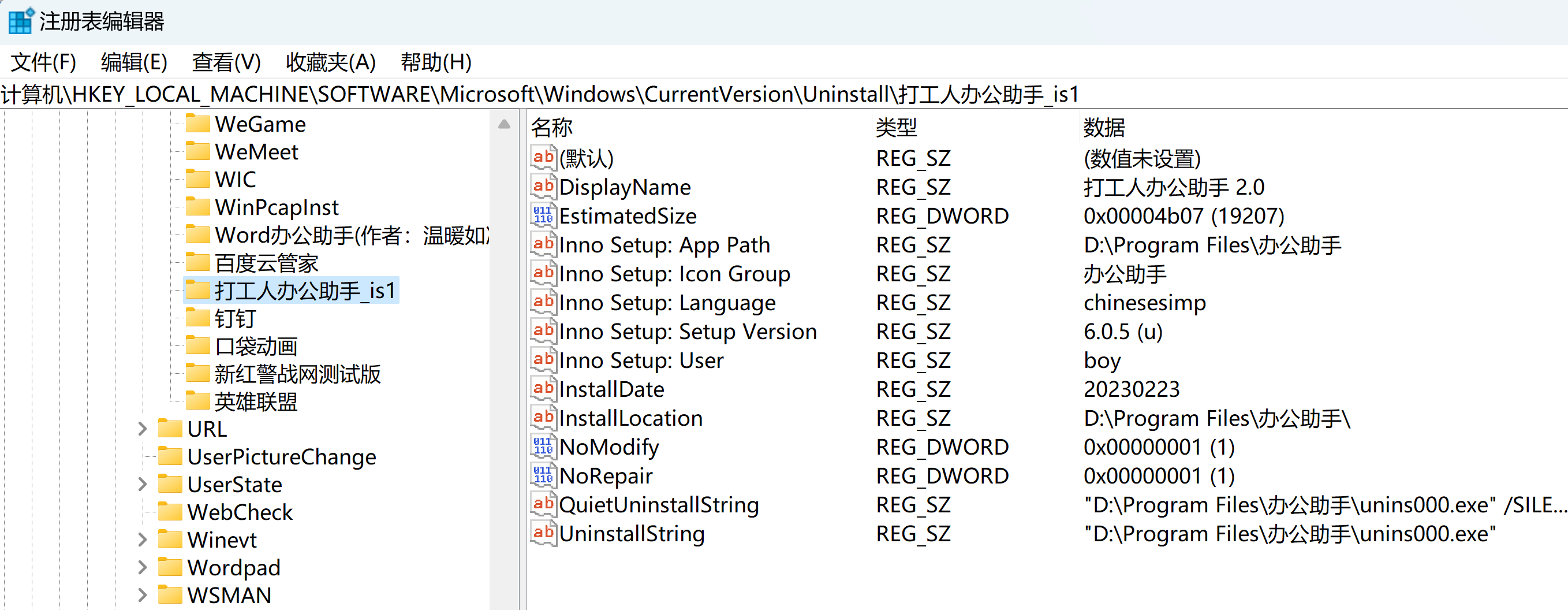The height and width of the screenshot is (610, 1568).
Task: Open the 帮助(H) menu
Action: tap(436, 62)
